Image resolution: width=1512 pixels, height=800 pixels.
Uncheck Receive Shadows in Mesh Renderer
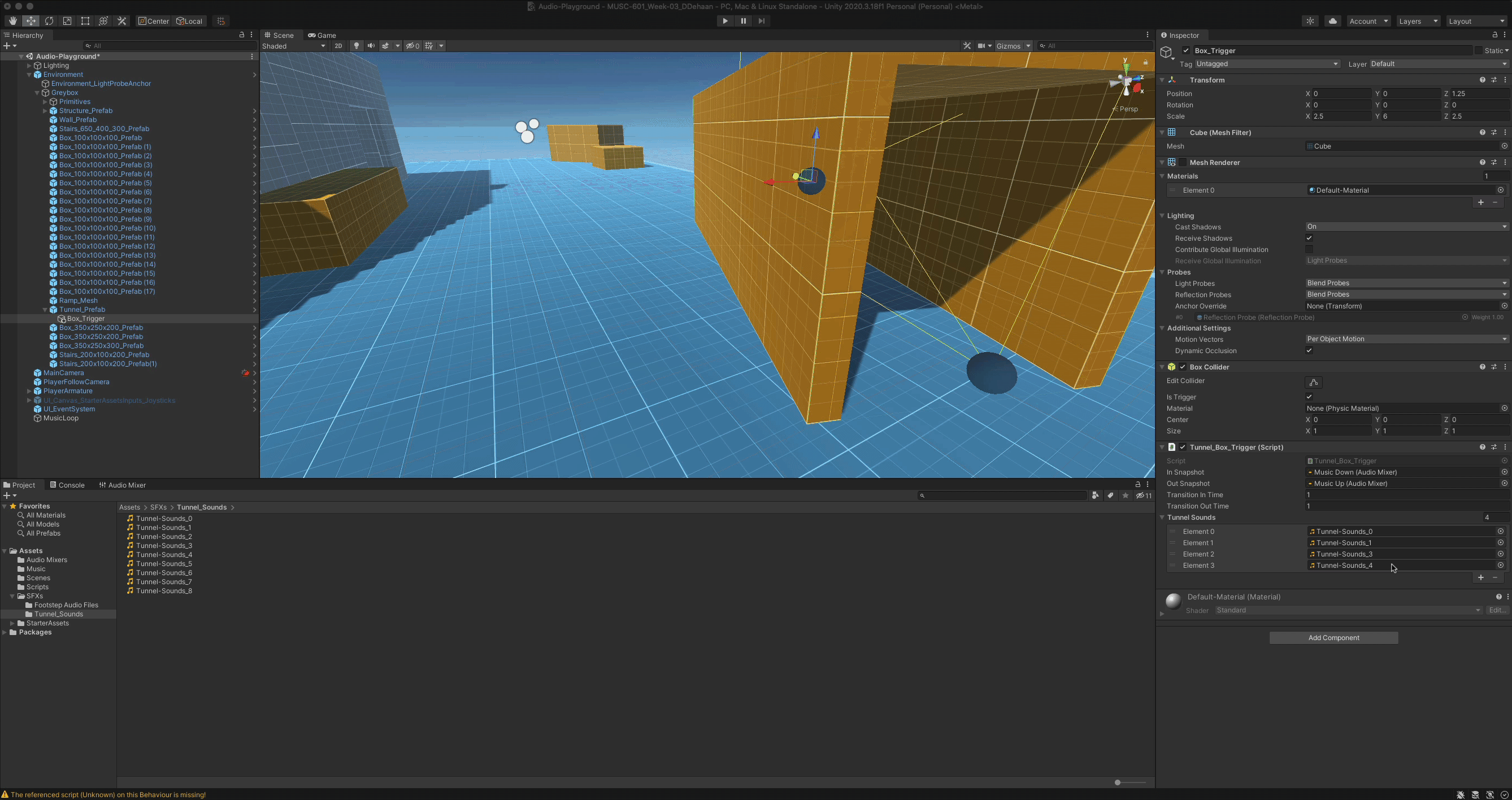[1309, 238]
